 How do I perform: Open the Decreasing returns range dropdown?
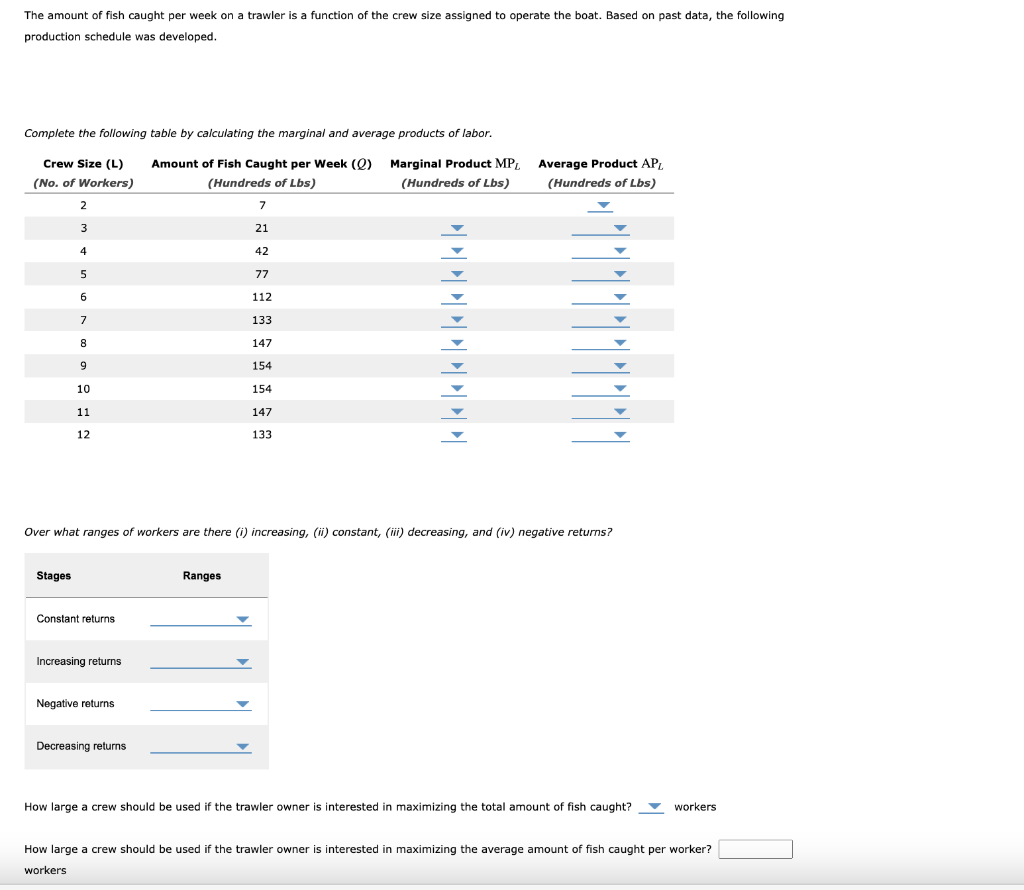(200, 746)
